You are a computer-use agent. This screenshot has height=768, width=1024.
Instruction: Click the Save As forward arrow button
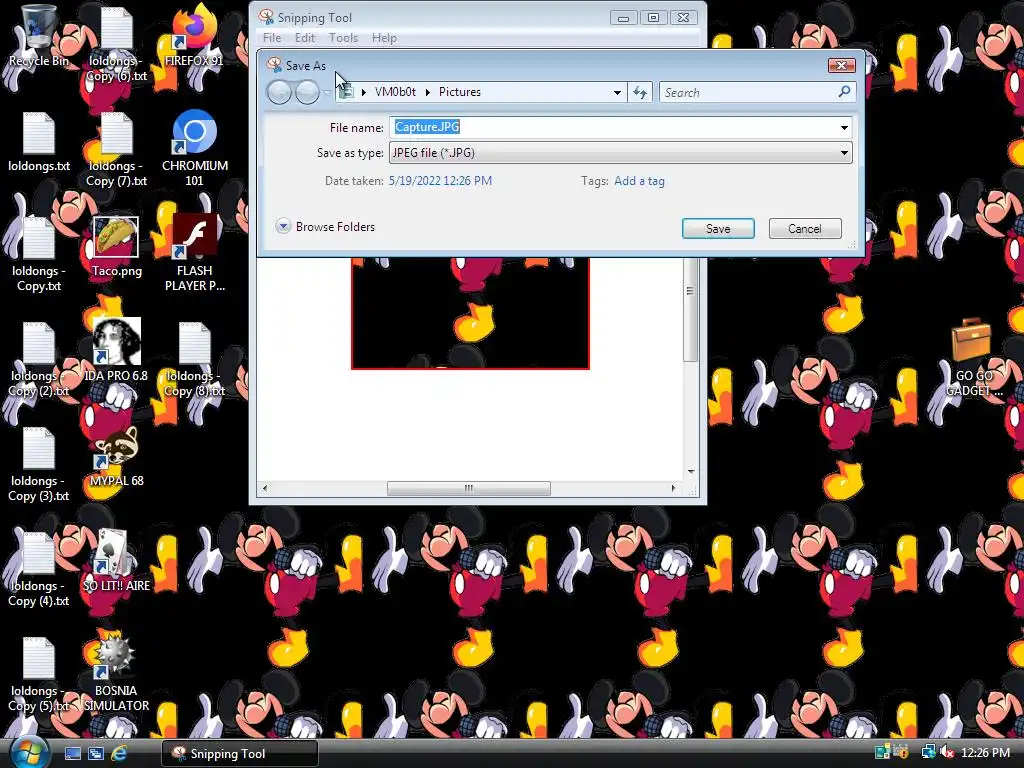click(307, 92)
